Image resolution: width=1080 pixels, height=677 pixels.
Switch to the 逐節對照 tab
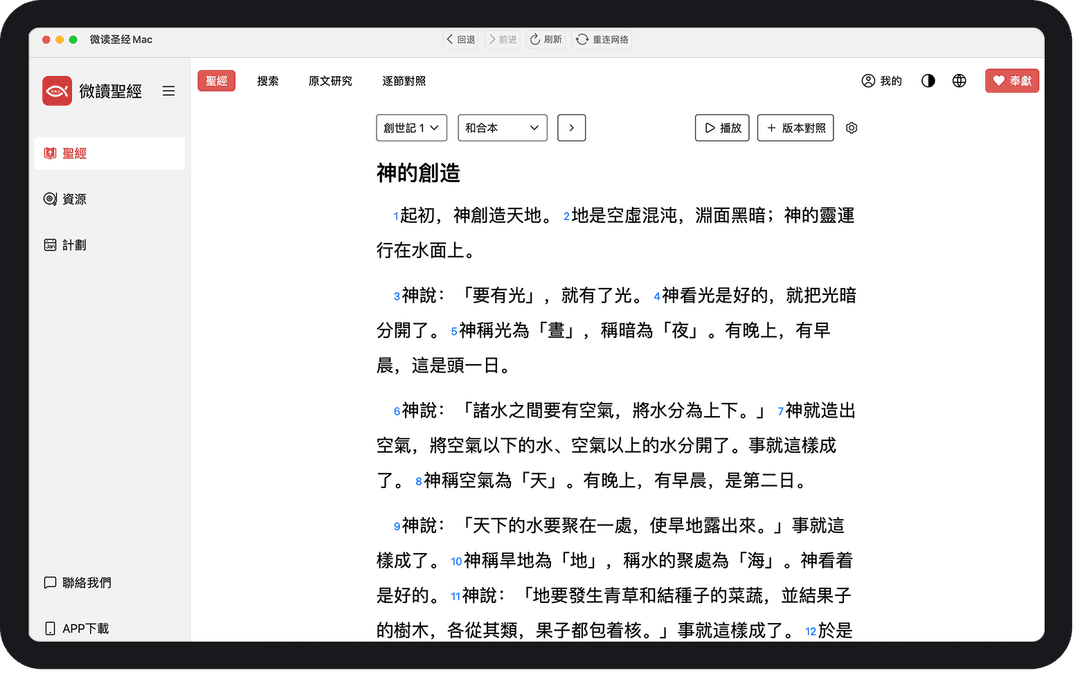[404, 81]
